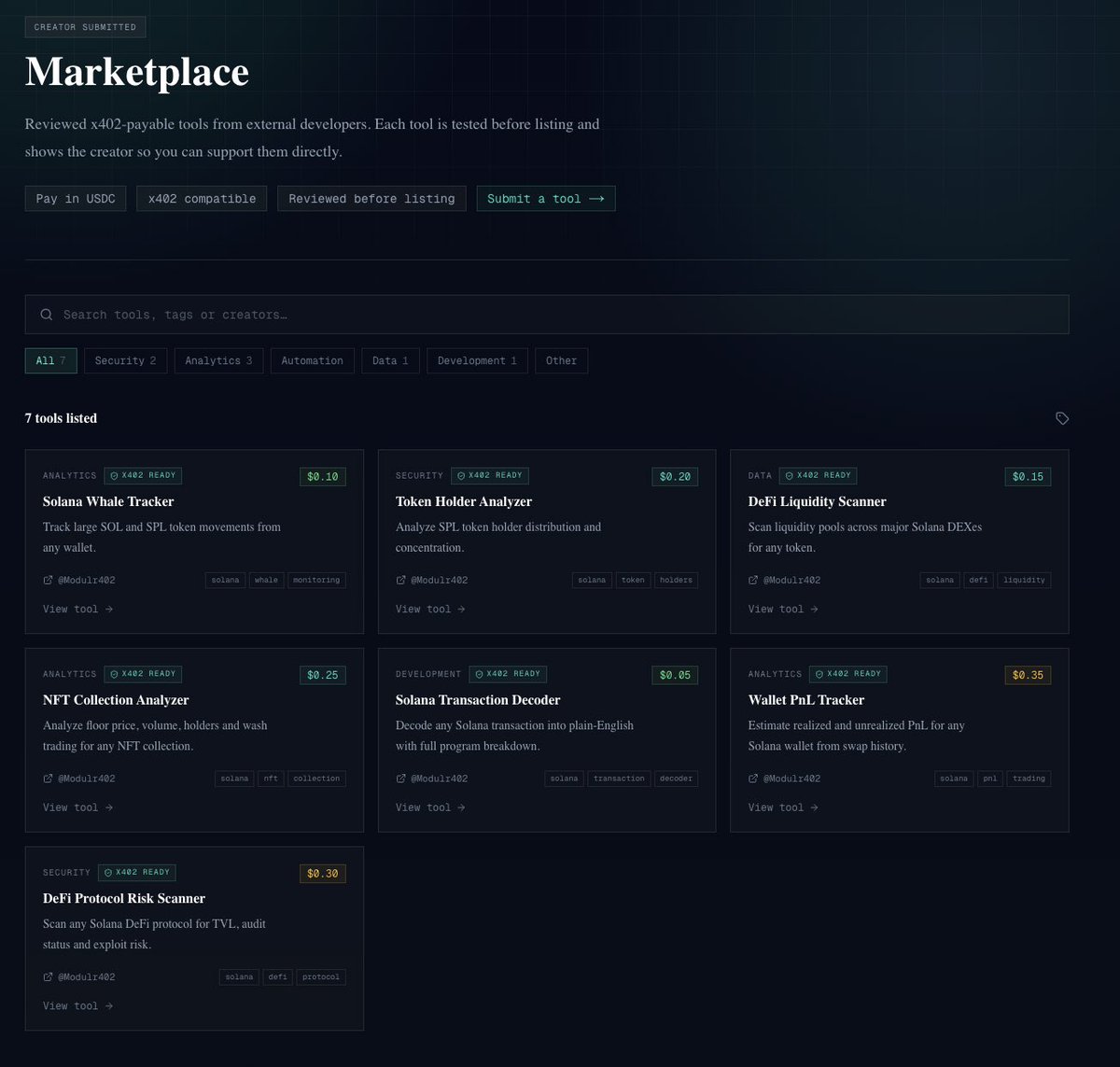Click X402 READY badge on Token Holder Analyzer
The height and width of the screenshot is (1067, 1120).
(x=490, y=475)
